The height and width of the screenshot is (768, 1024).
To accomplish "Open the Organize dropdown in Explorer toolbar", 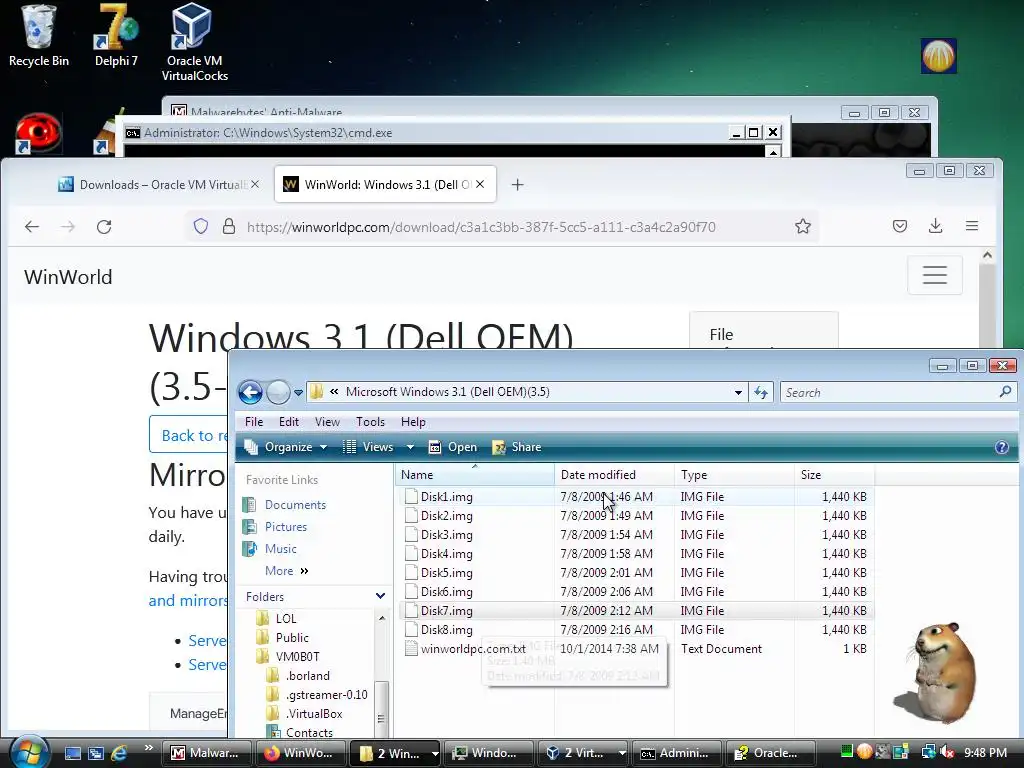I will tap(285, 447).
